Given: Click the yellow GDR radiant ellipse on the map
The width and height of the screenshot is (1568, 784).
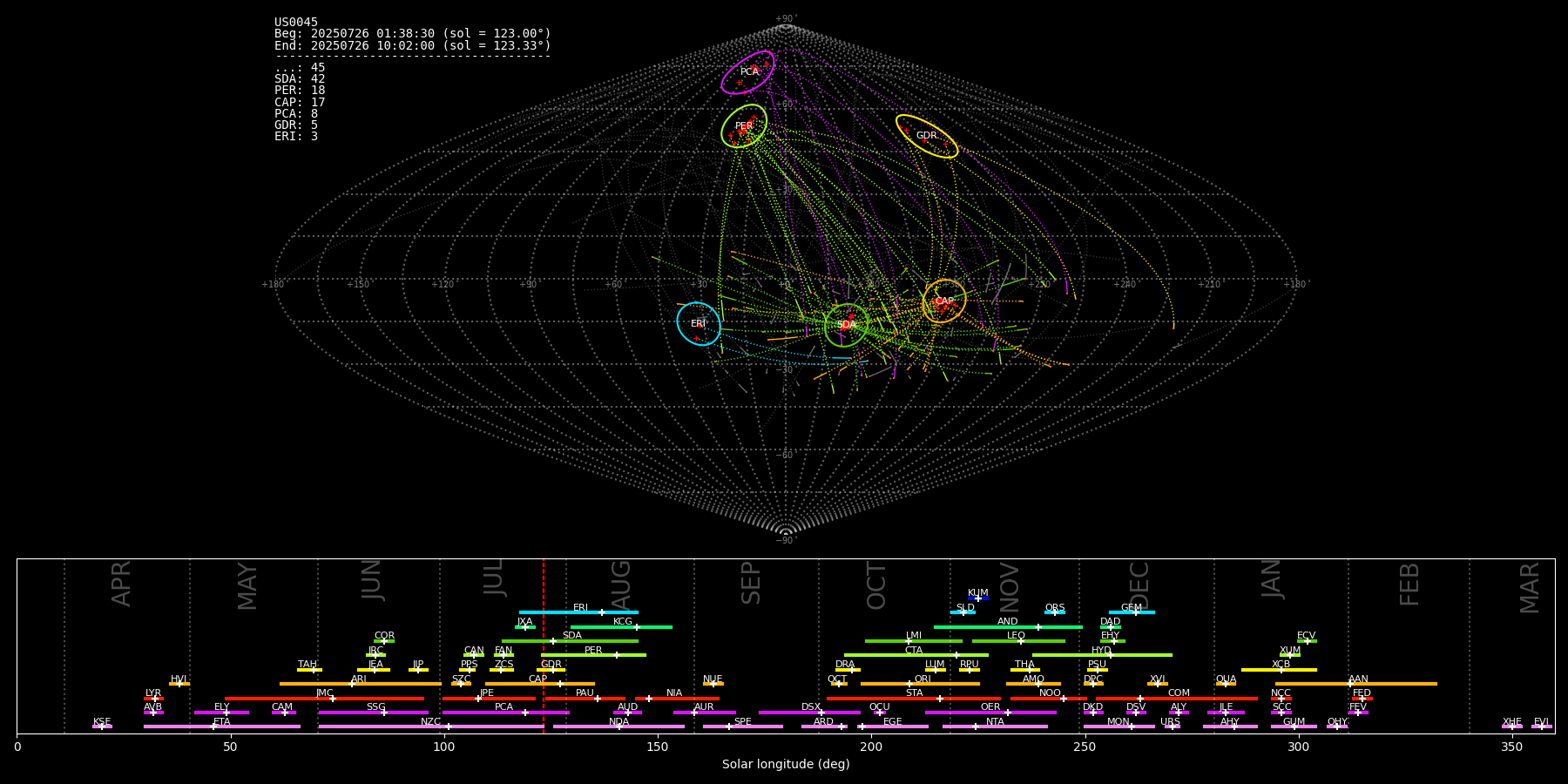Looking at the screenshot, I should point(927,136).
